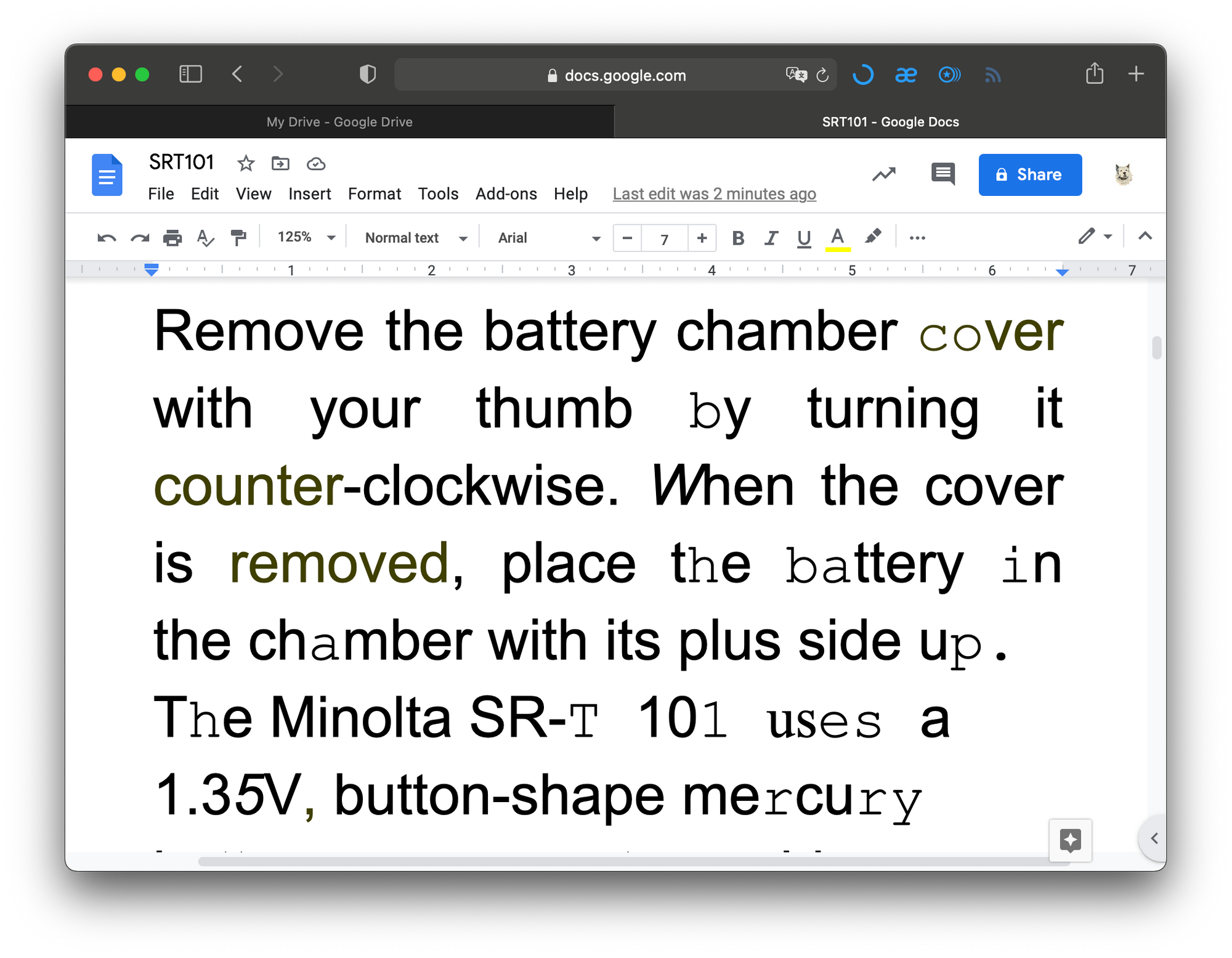Toggle italic formatting
Screen dimensions: 1232x958
point(771,238)
